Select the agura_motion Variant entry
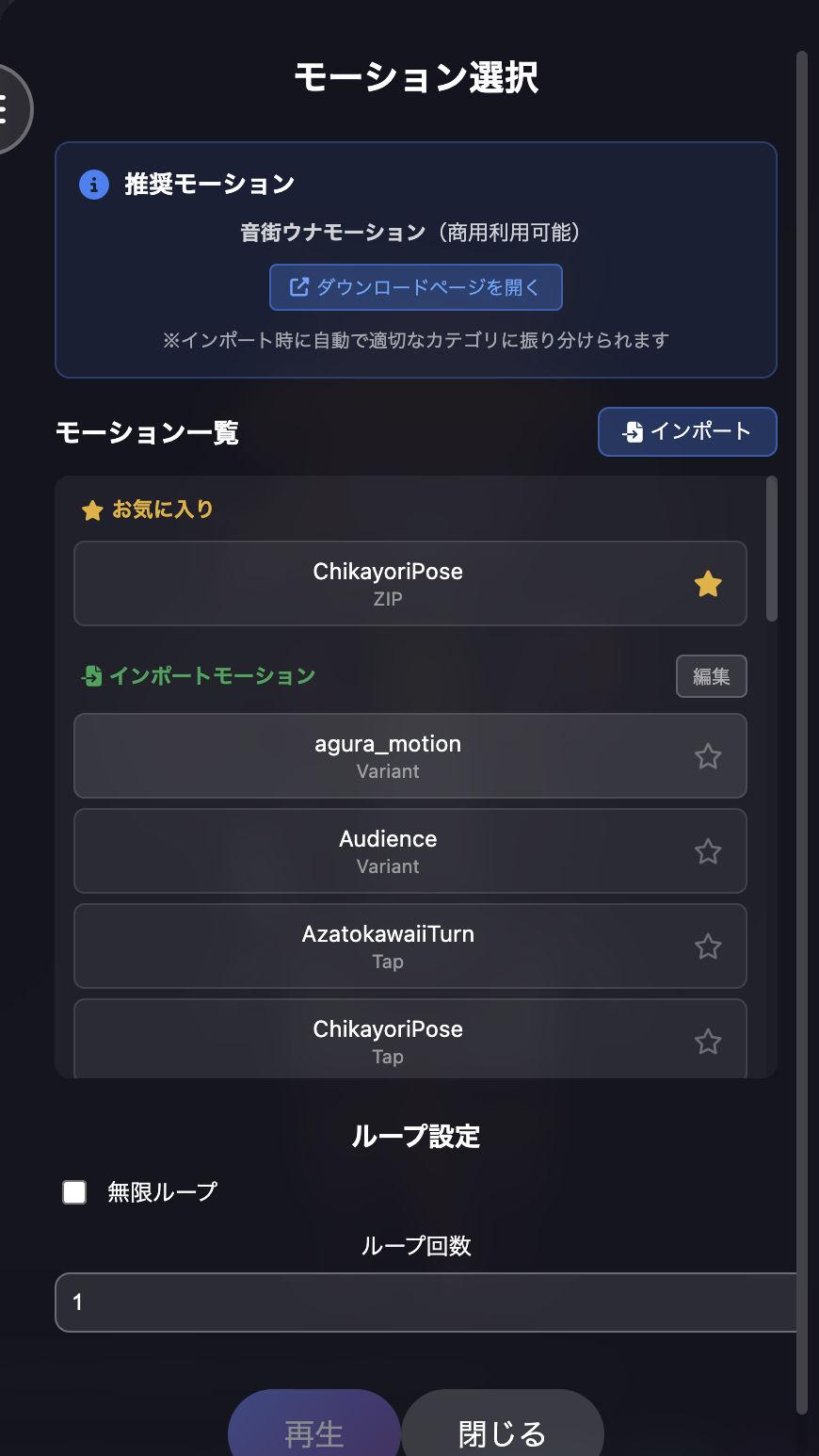Screen dimensions: 819x1456 (x=388, y=756)
